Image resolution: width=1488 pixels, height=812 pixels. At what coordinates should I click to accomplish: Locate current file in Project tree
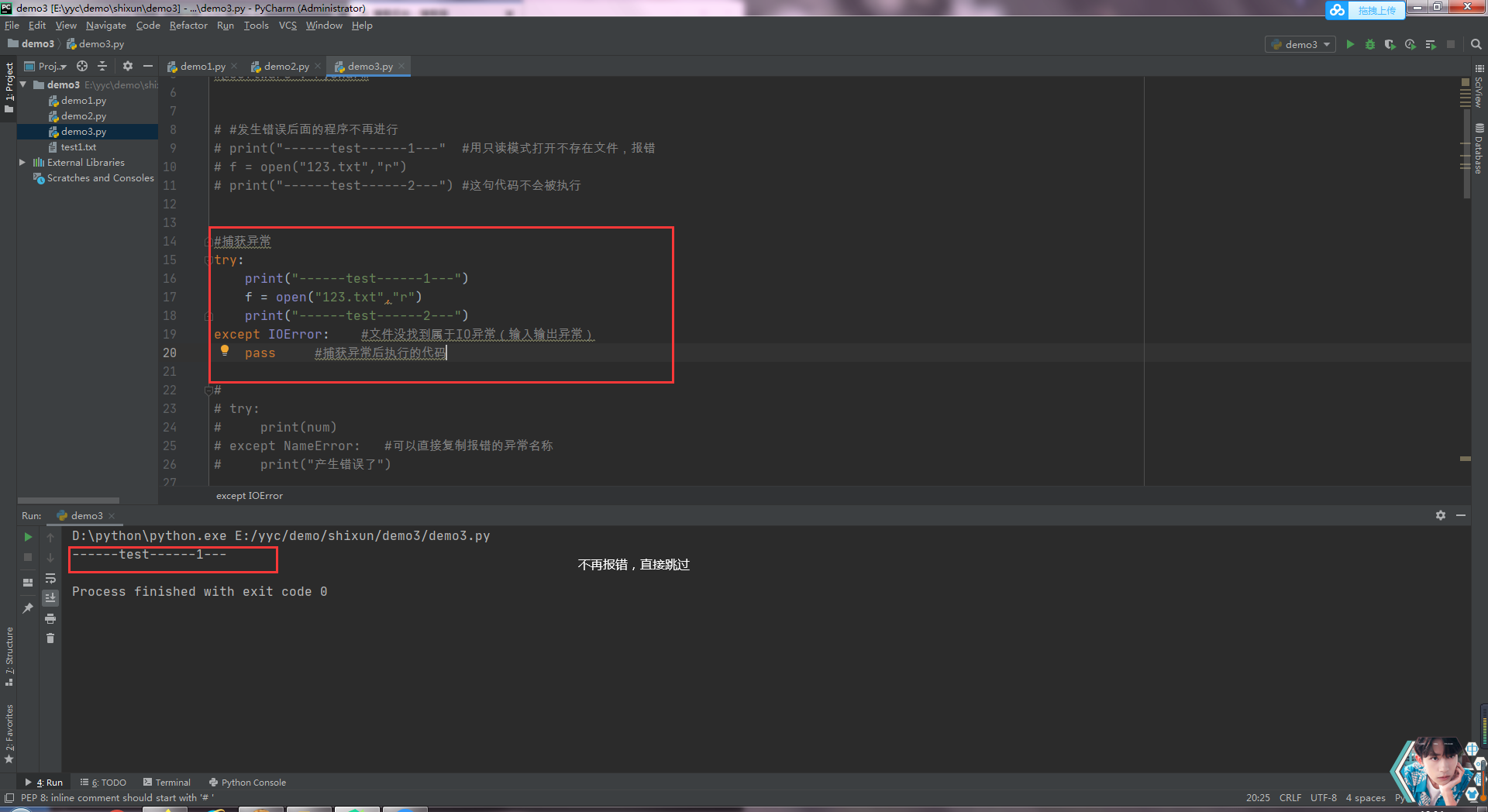tap(82, 67)
